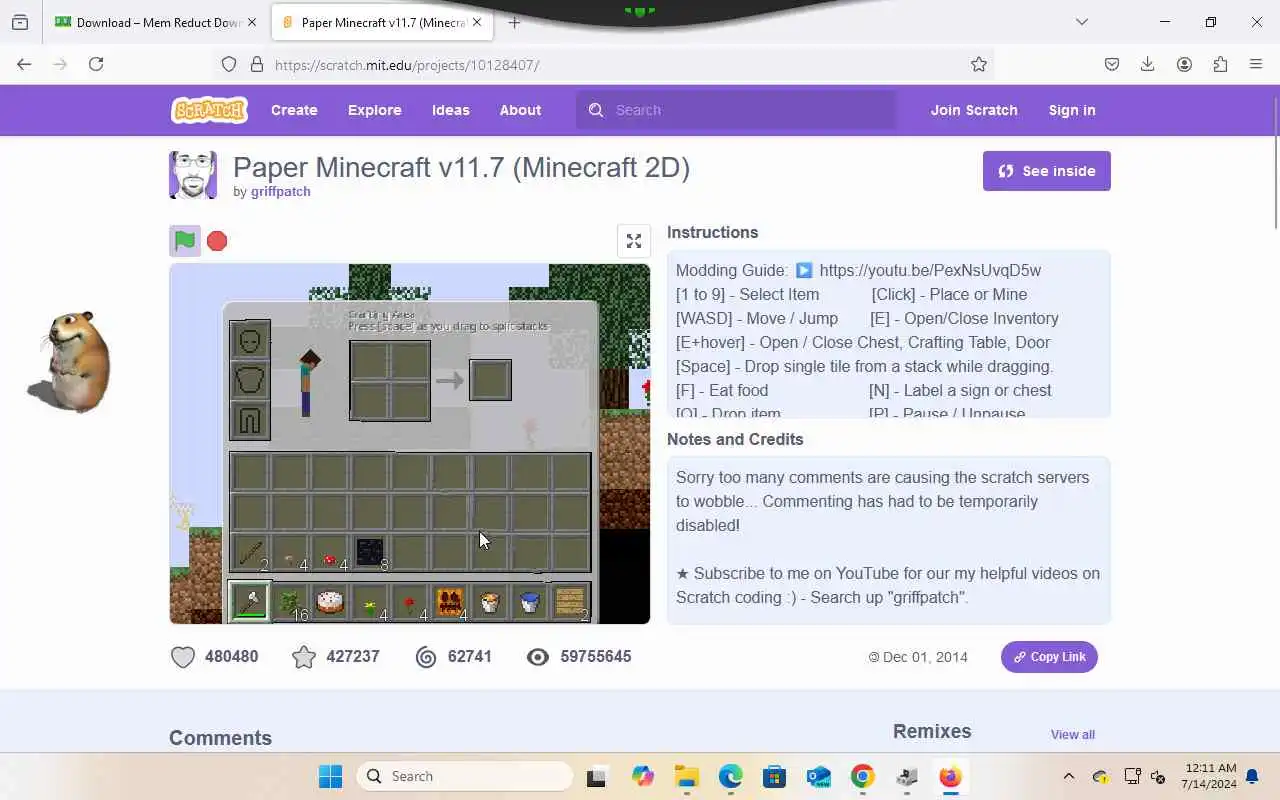Open the Explore menu item
Screen dimensions: 1280x800
click(375, 110)
